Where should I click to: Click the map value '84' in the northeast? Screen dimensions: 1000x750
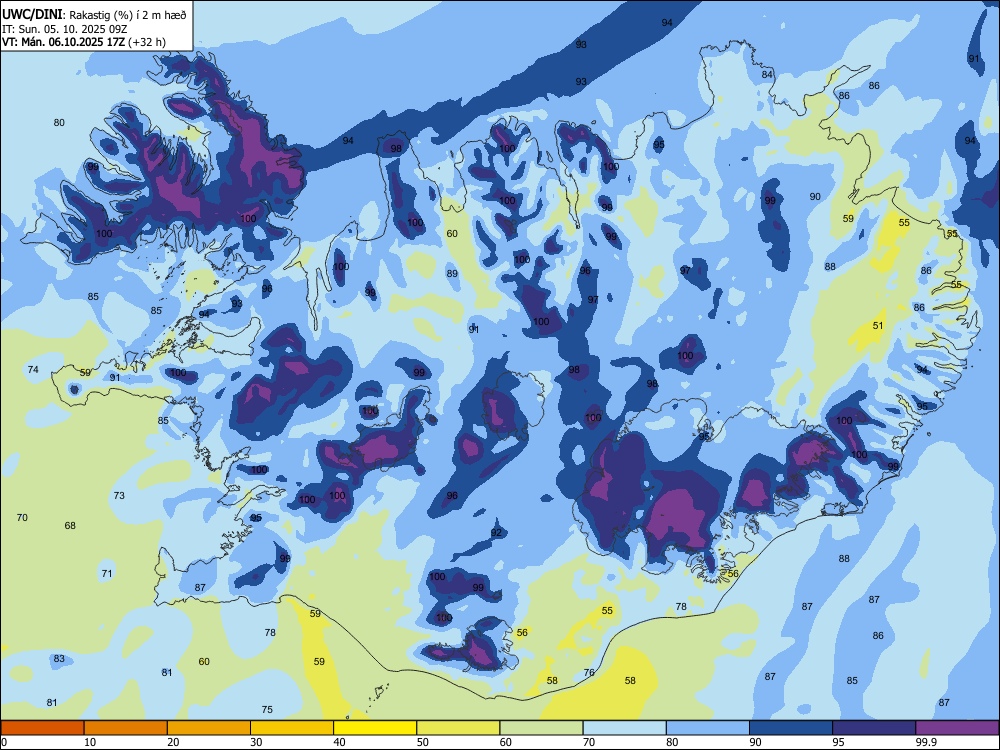pos(767,75)
